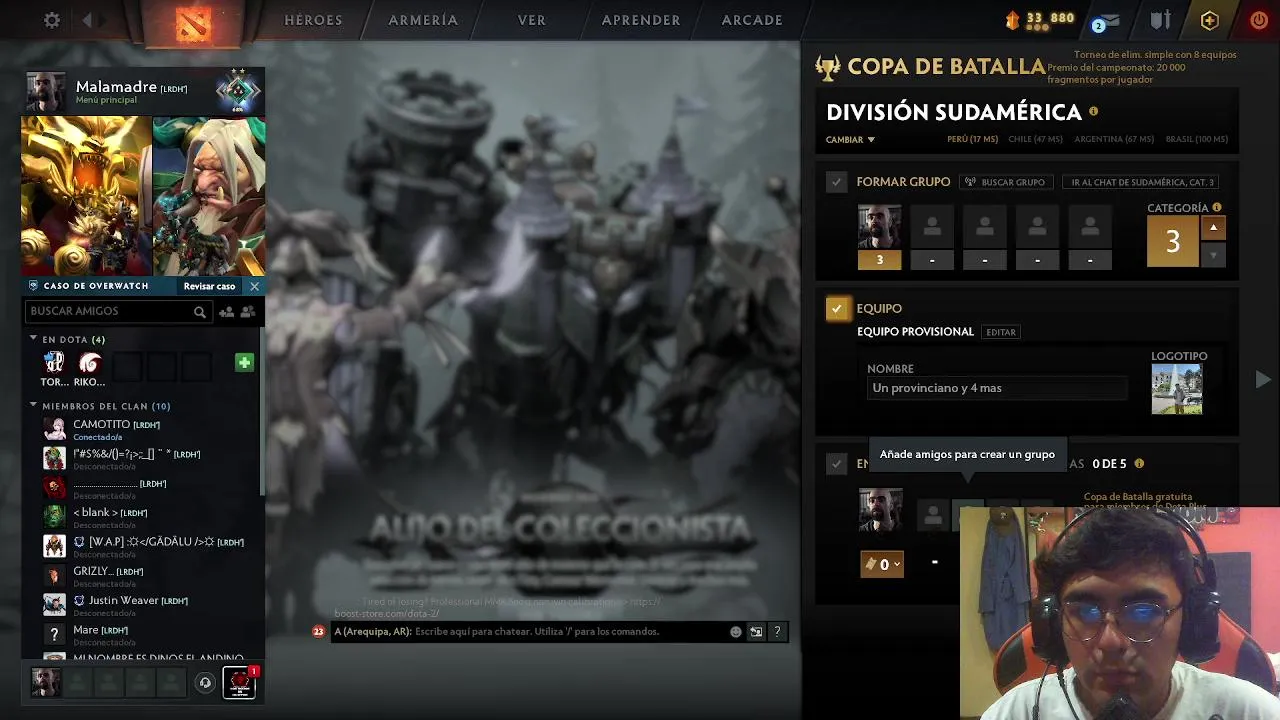Screen dimensions: 1280x720
Task: Toggle the entries checkbox below Equipo
Action: click(837, 464)
